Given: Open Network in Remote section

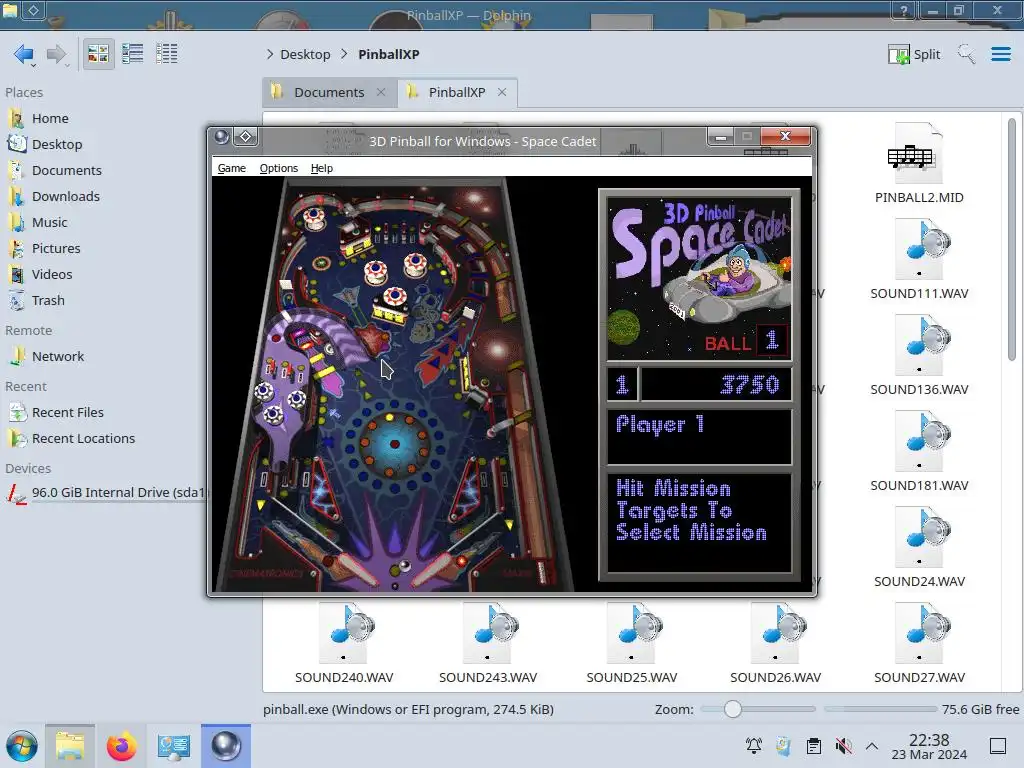Looking at the screenshot, I should coord(57,357).
